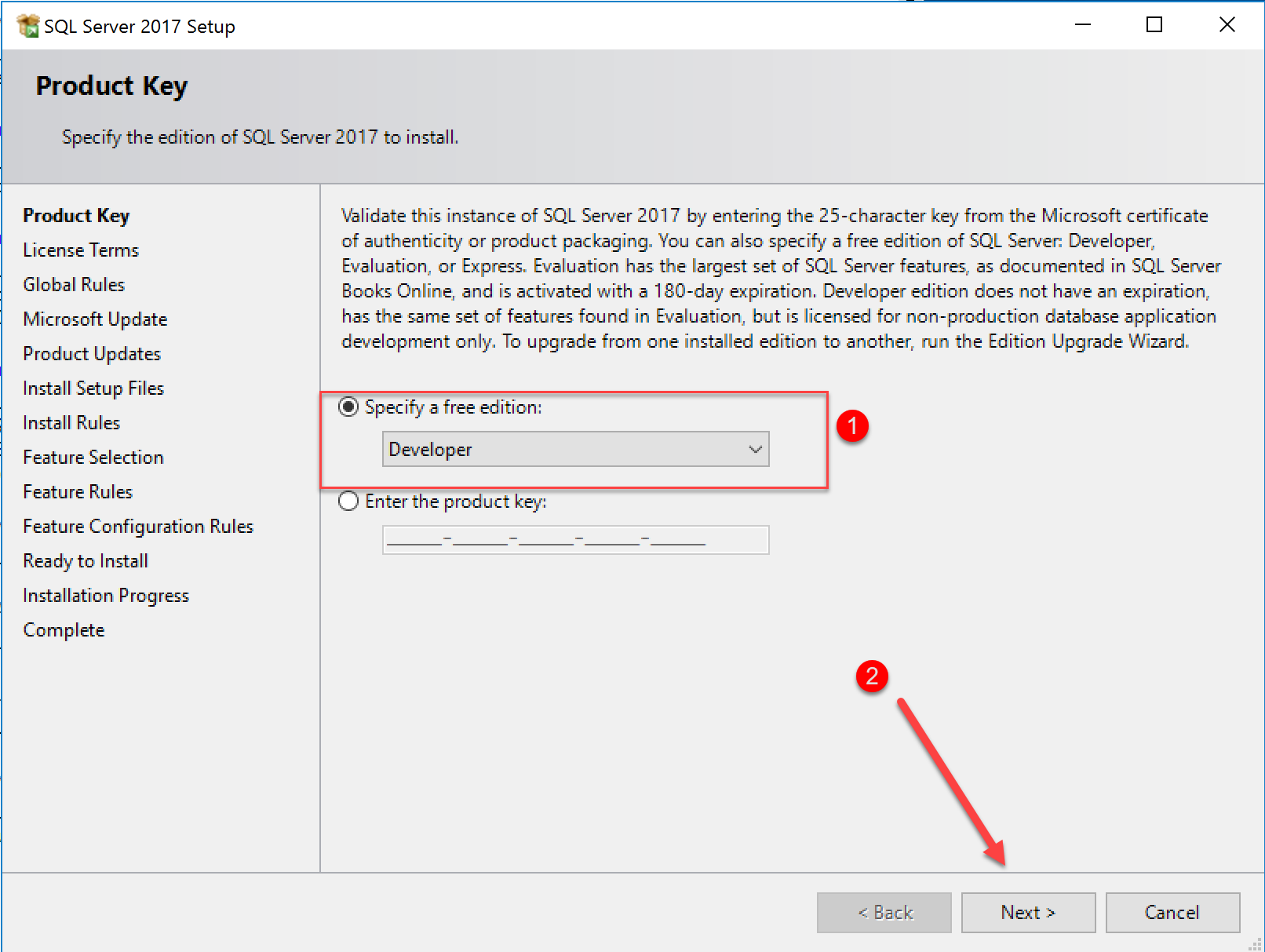The height and width of the screenshot is (952, 1265).
Task: Click the 'Product Key' page heading
Action: pos(111,86)
